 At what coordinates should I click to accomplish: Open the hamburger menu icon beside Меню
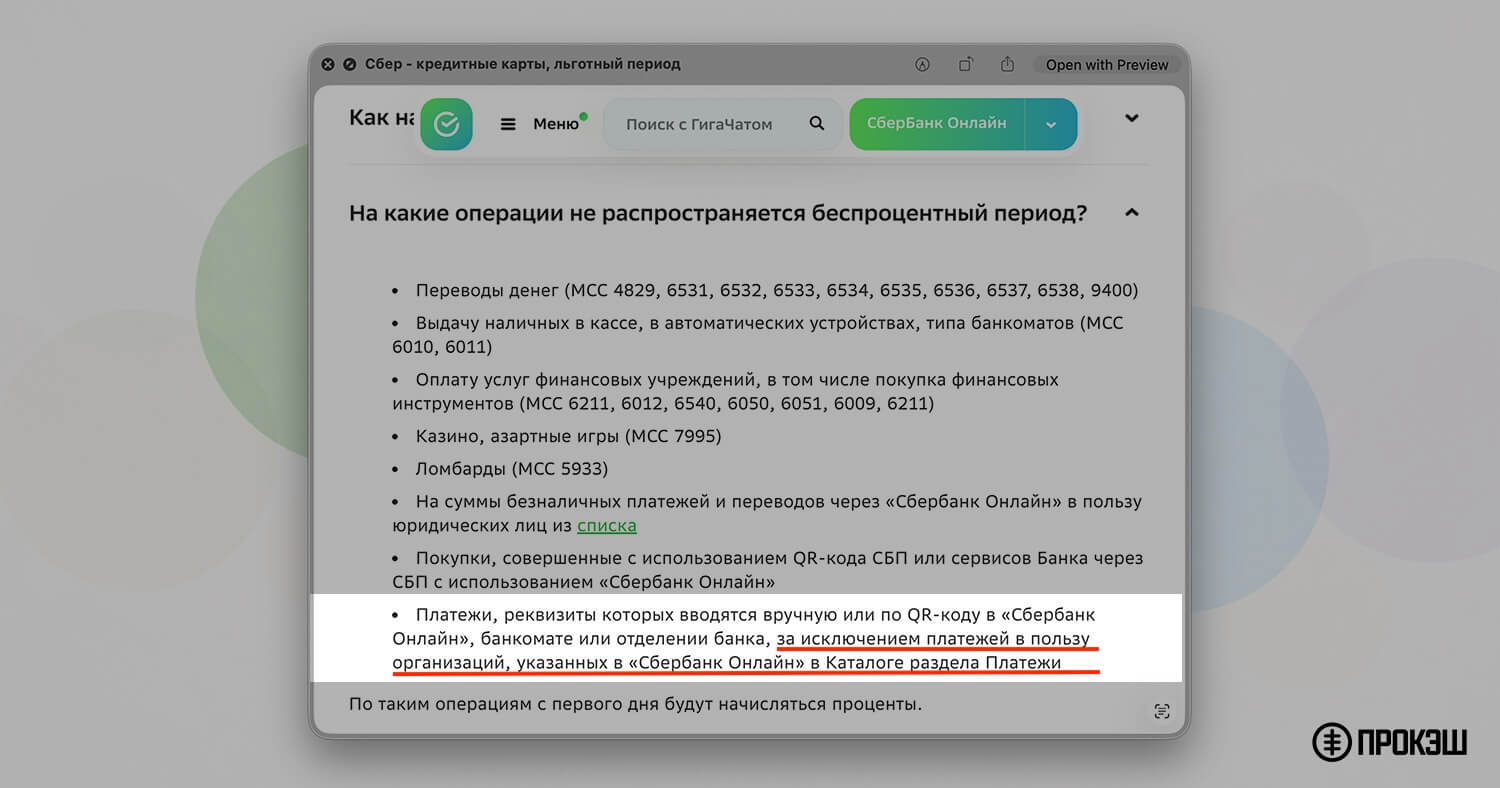(x=509, y=123)
